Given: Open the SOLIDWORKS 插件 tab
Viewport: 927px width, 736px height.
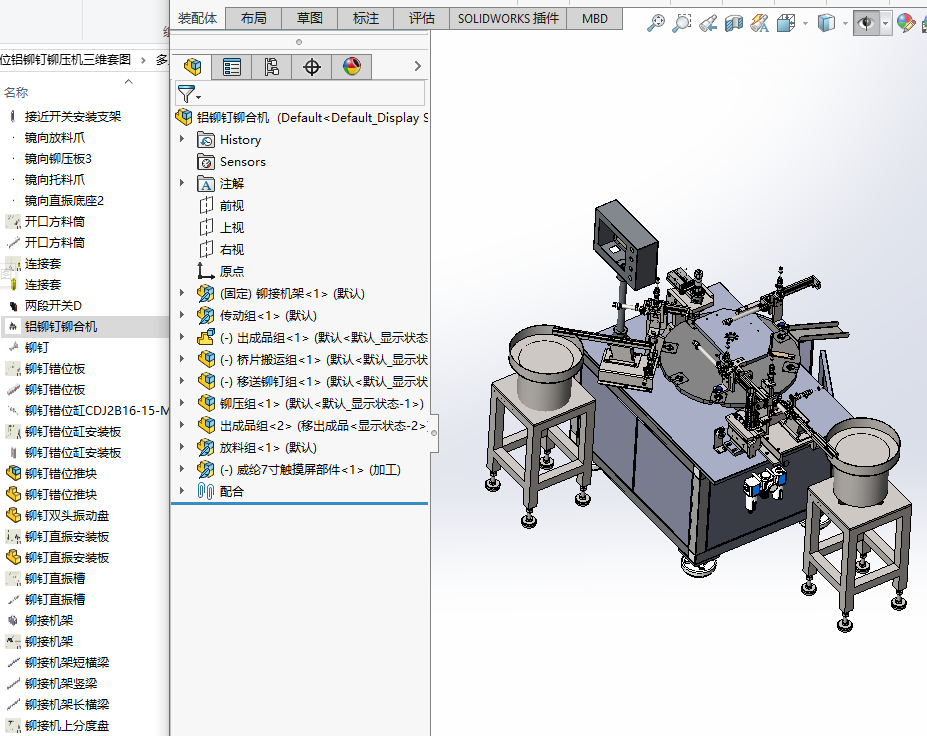Looking at the screenshot, I should coord(508,18).
